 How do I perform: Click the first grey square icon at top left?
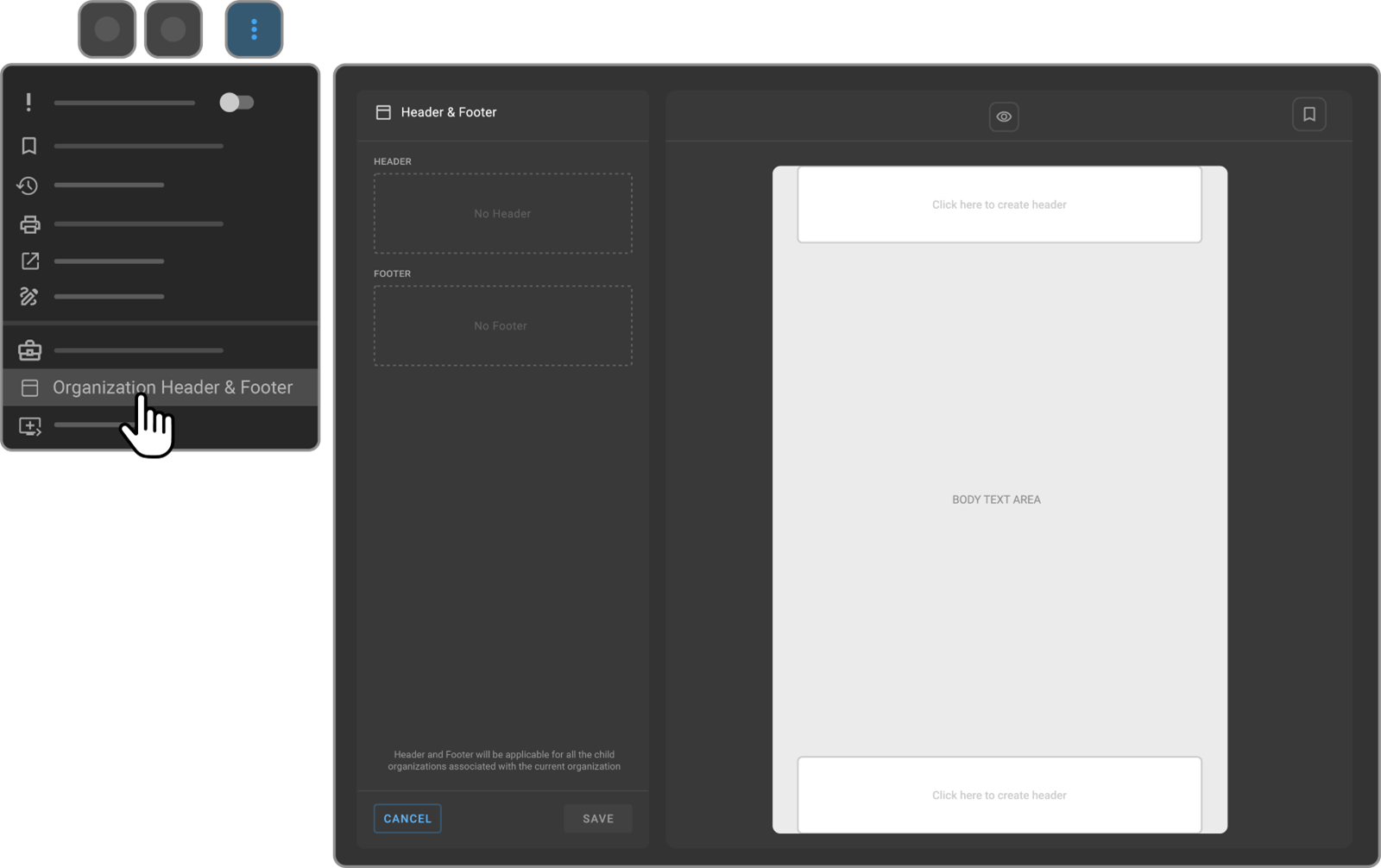point(106,28)
